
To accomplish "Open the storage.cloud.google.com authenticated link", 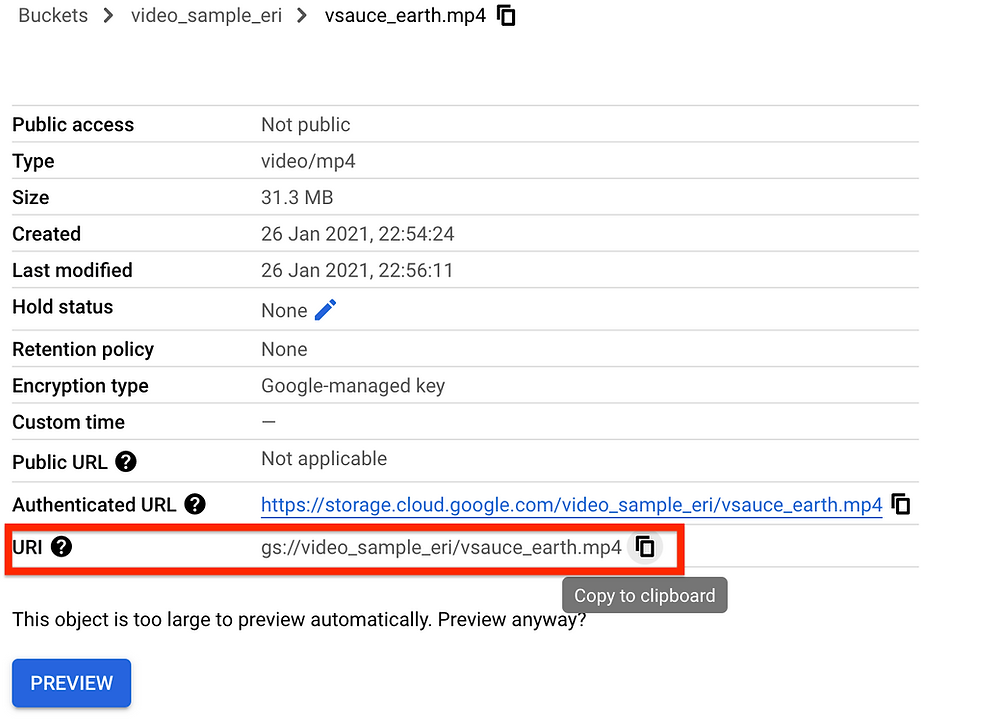I will pos(571,505).
